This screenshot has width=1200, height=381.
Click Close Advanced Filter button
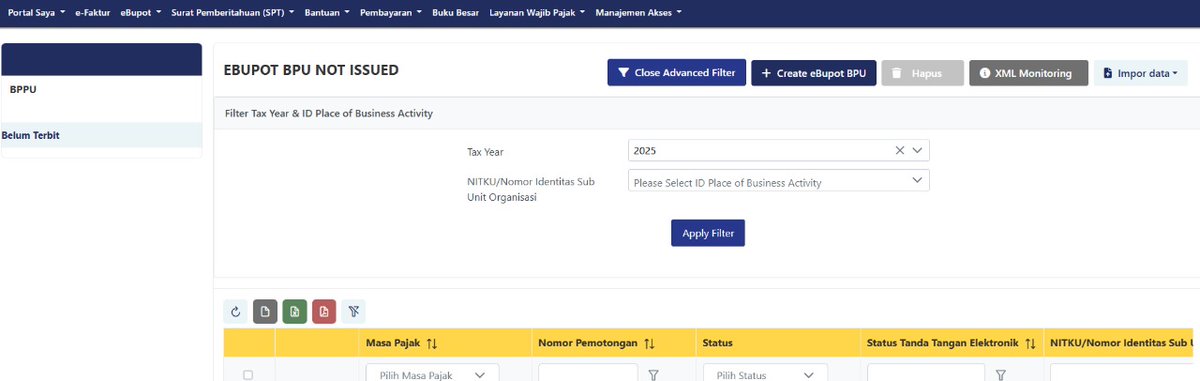[x=676, y=73]
